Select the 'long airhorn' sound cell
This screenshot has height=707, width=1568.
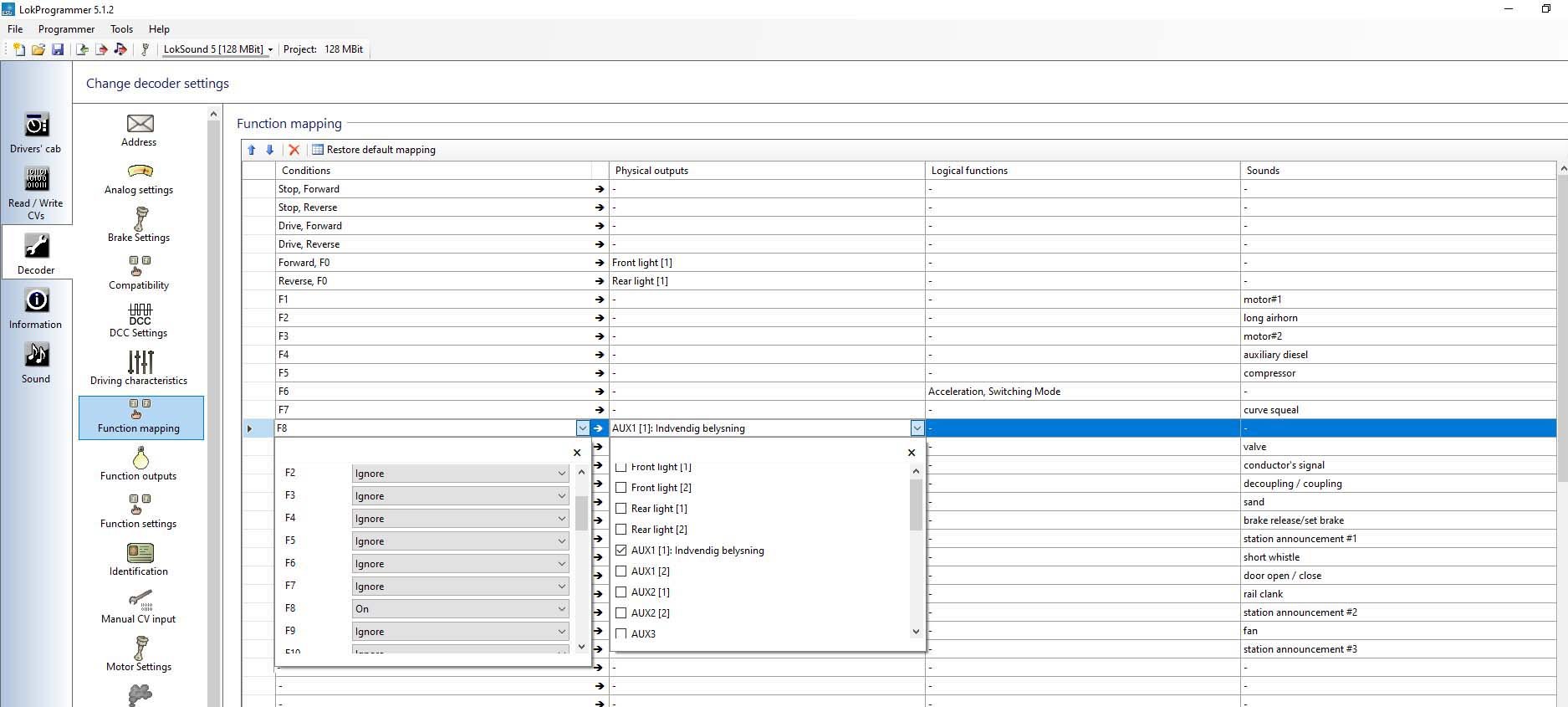(x=1398, y=318)
